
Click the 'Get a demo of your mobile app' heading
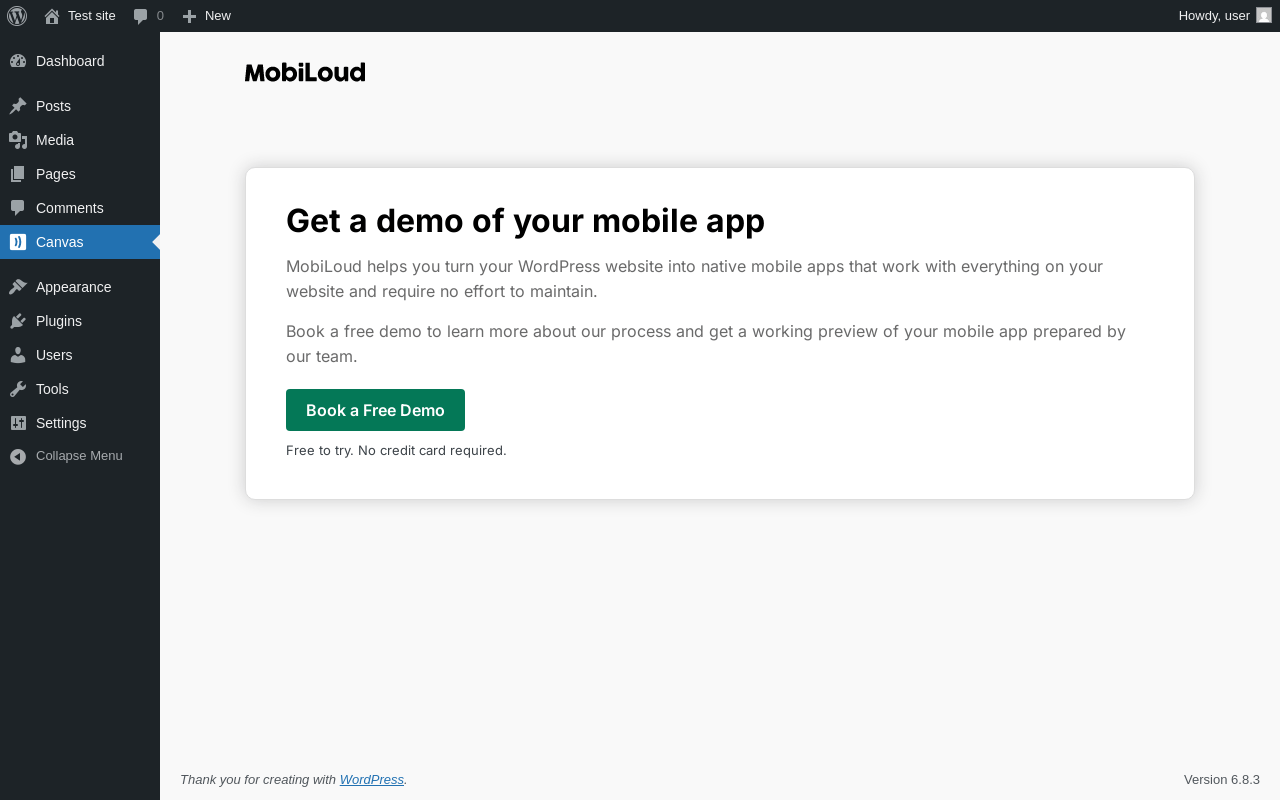pyautogui.click(x=525, y=220)
